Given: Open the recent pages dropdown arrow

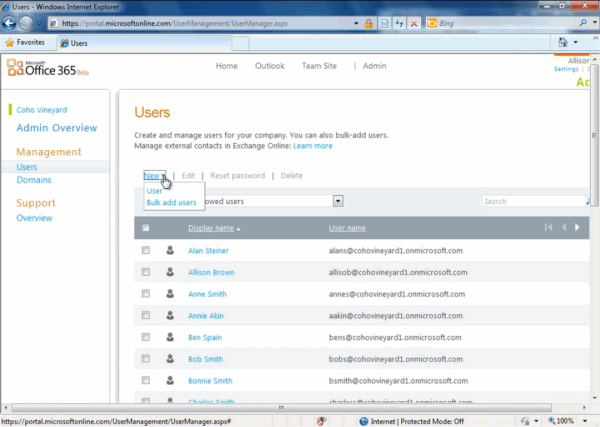Looking at the screenshot, I should [x=39, y=23].
